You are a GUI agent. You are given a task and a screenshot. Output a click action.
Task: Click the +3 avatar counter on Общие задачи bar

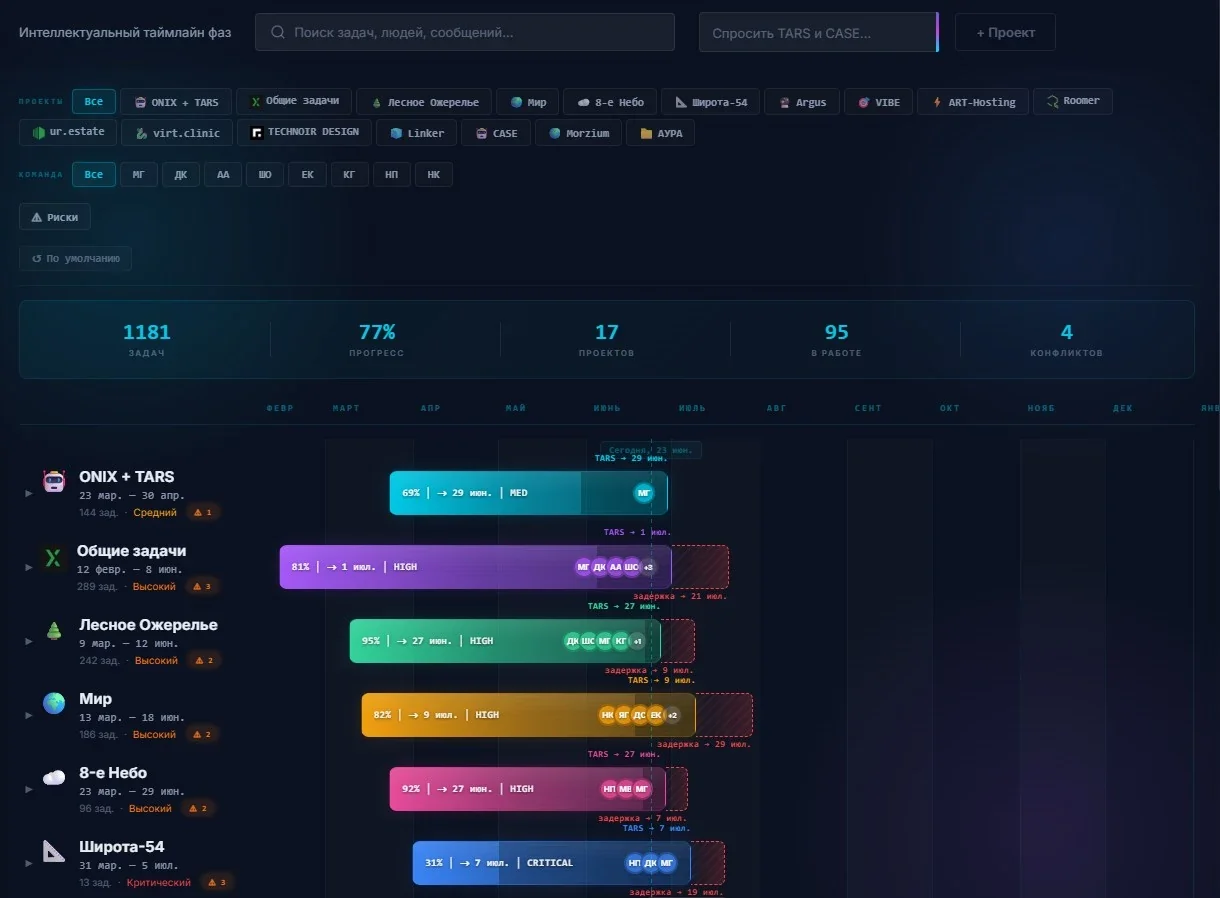(648, 567)
